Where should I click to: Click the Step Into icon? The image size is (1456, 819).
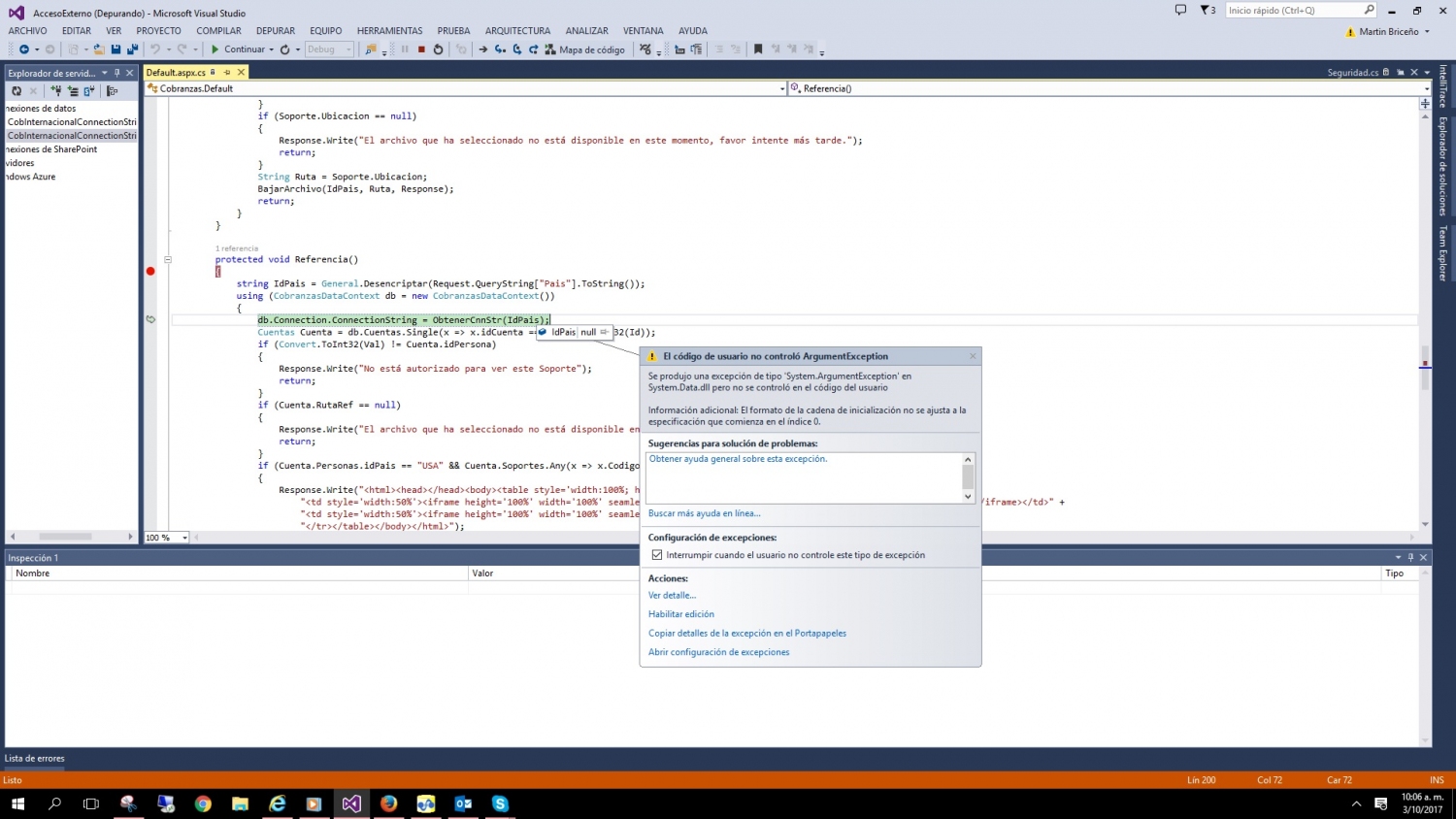point(500,49)
